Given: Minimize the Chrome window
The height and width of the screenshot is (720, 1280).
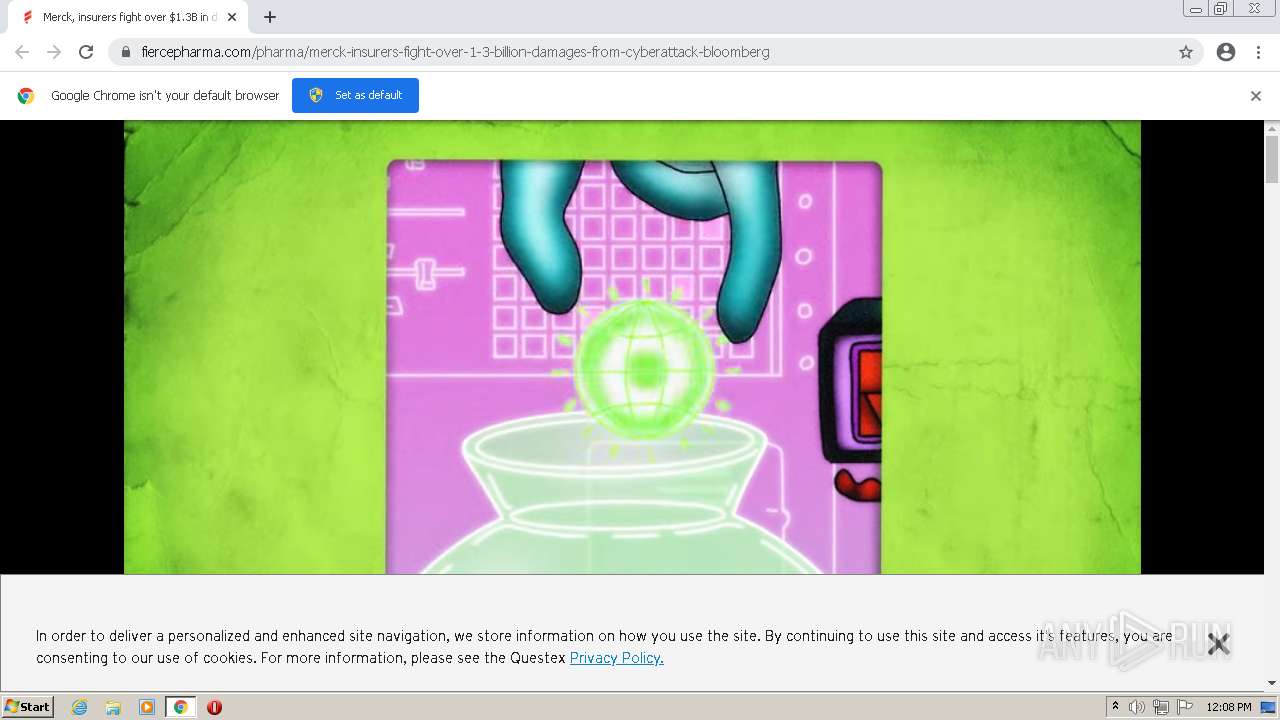Looking at the screenshot, I should click(x=1196, y=9).
